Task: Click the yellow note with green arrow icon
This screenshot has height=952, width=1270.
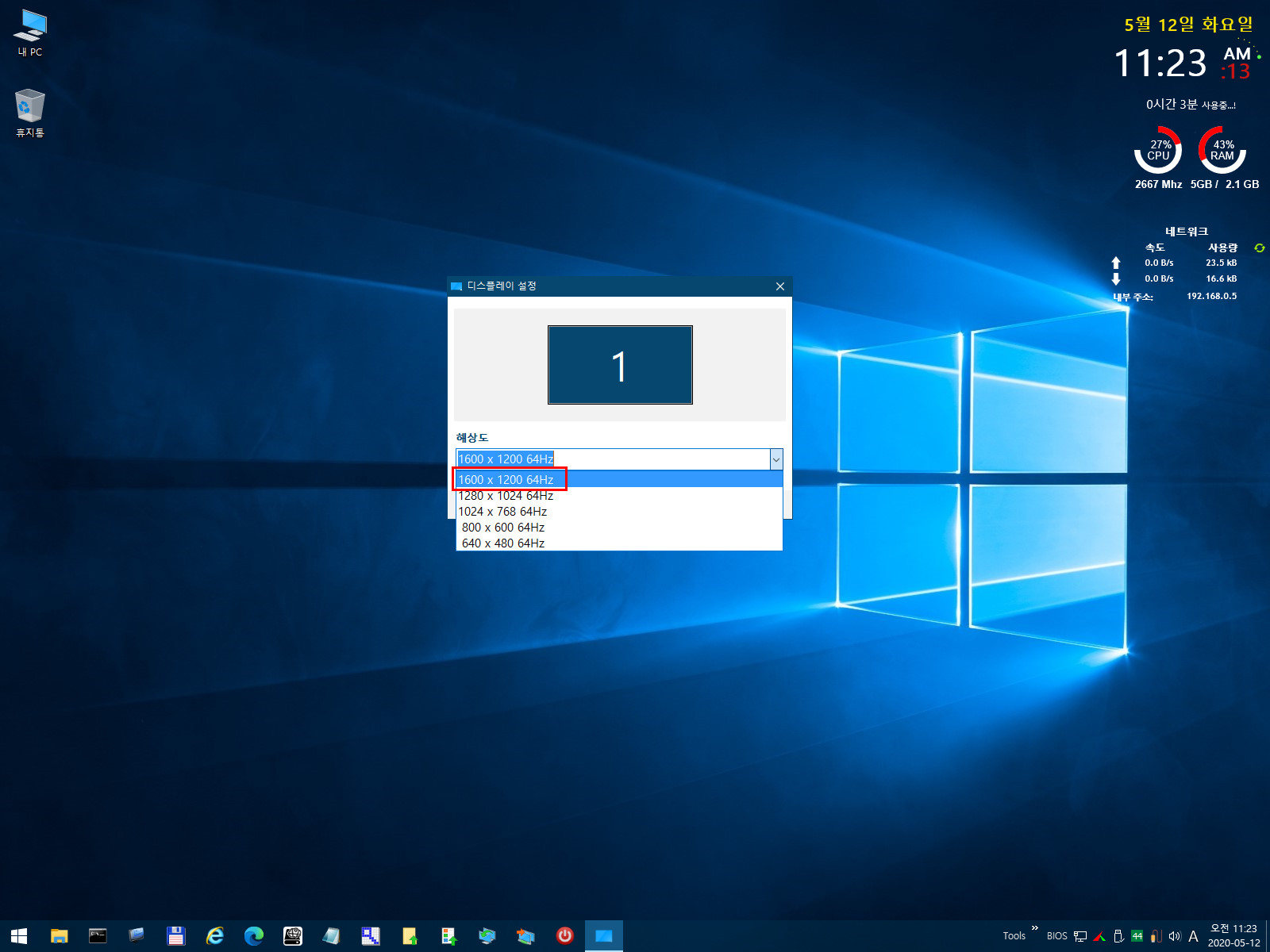Action: coord(410,936)
